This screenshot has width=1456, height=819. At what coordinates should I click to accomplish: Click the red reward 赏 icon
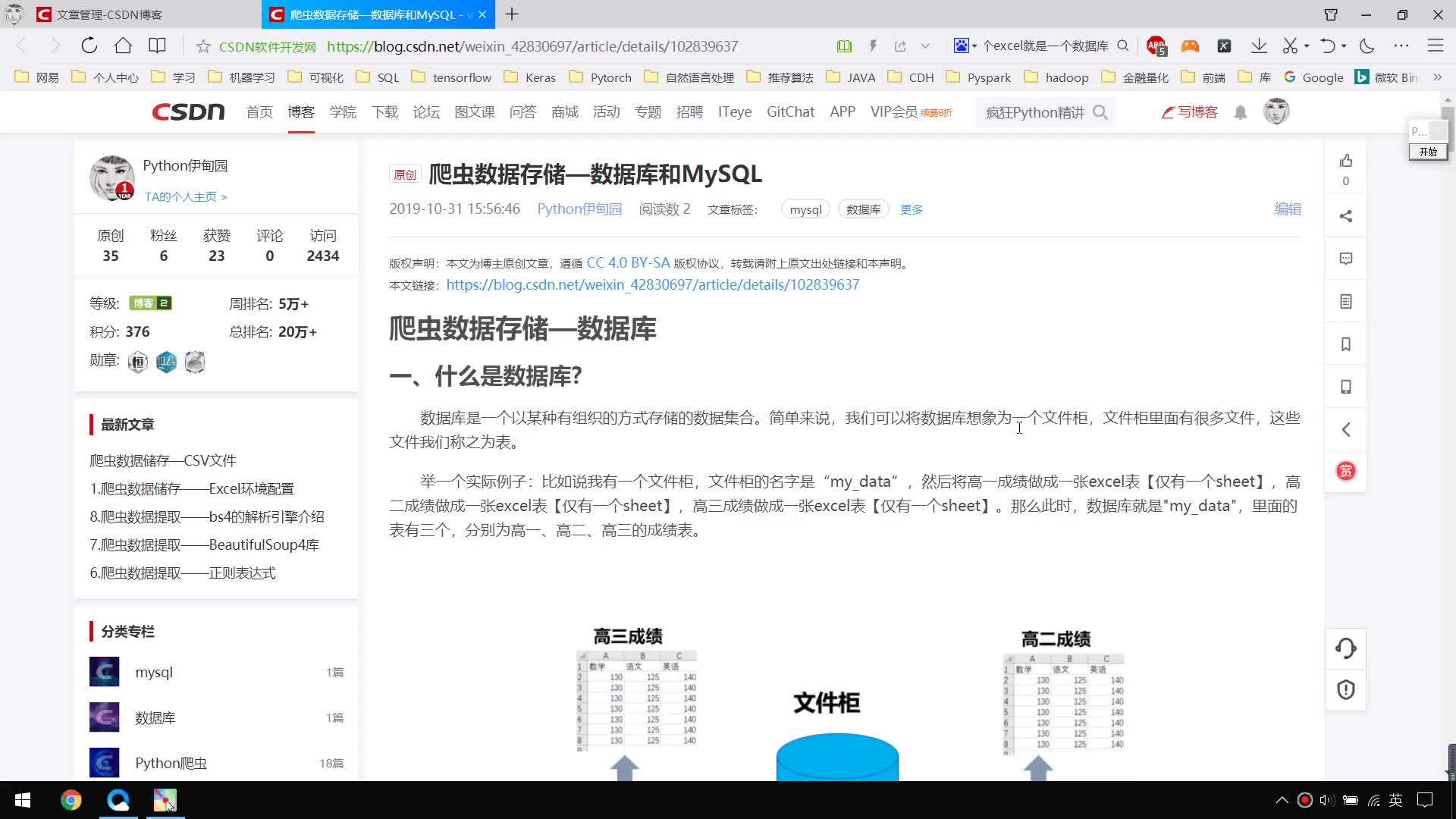(1345, 471)
